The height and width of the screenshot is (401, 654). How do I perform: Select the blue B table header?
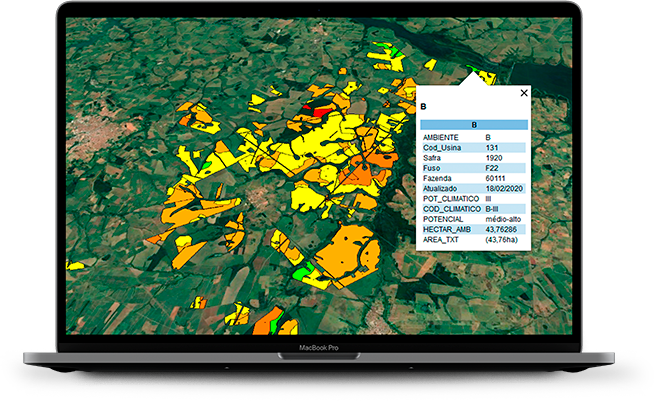(474, 125)
